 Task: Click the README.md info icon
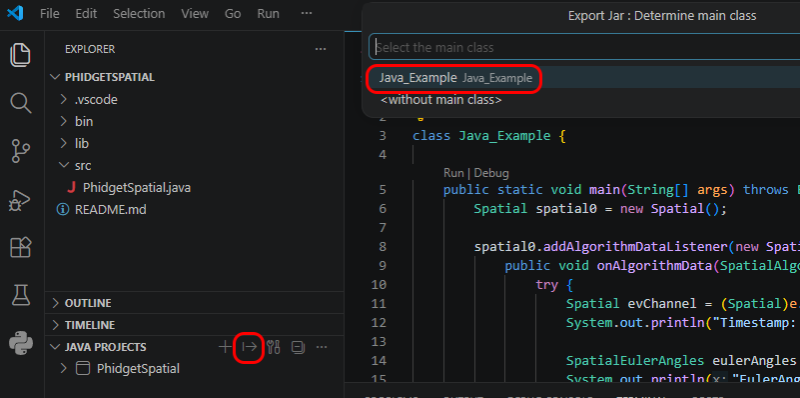[x=63, y=210]
